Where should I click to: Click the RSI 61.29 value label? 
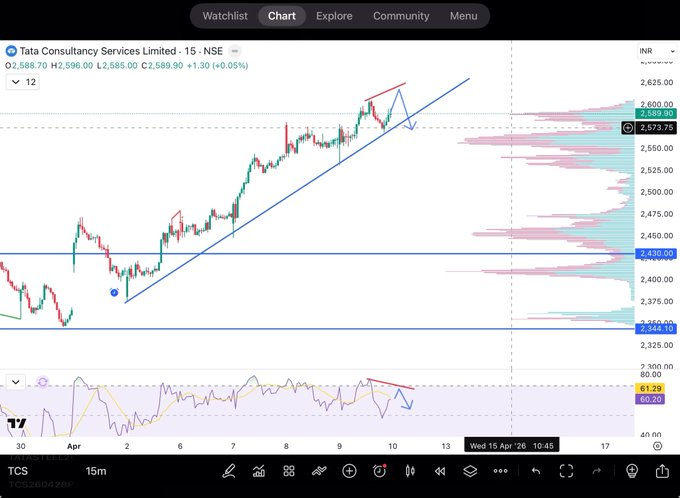pos(650,388)
